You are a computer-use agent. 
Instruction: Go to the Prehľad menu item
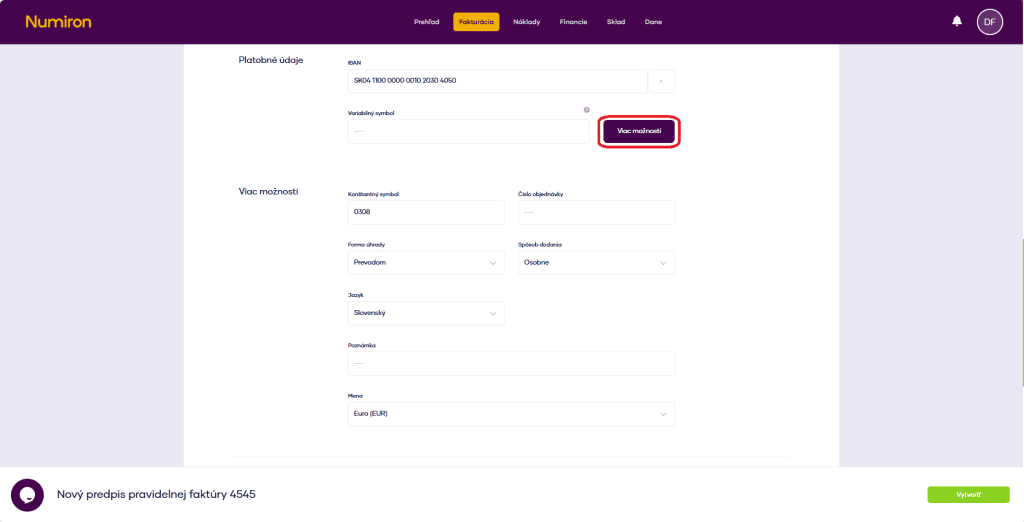click(x=427, y=22)
